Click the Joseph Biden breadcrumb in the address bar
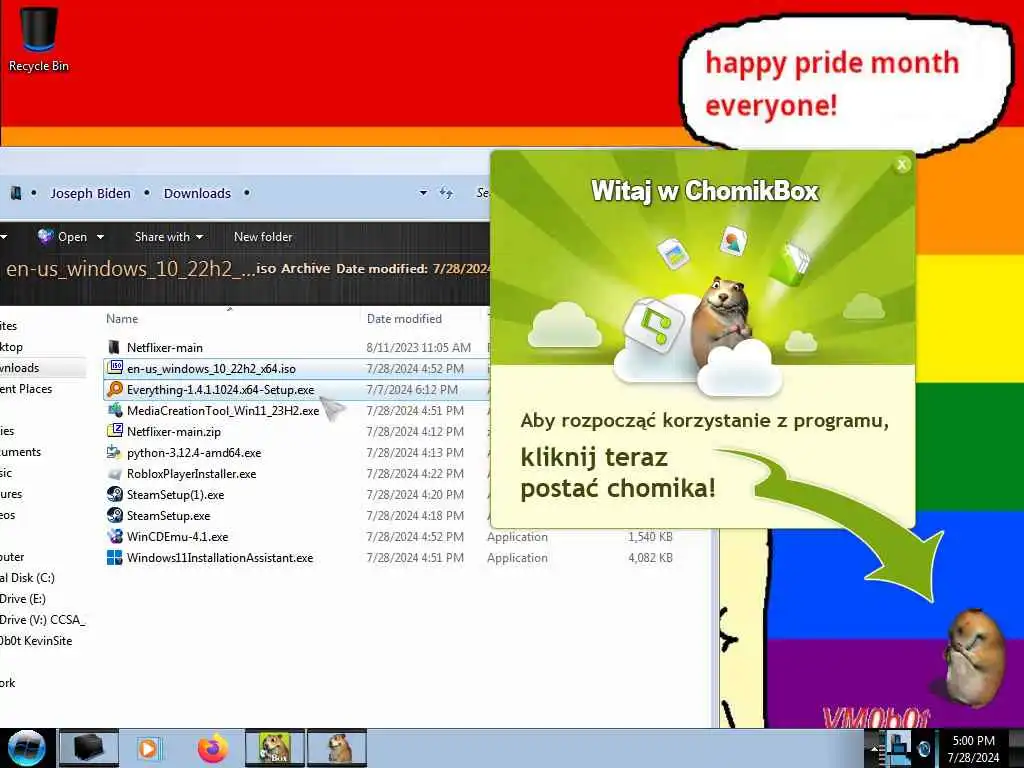This screenshot has width=1024, height=768. (x=90, y=193)
